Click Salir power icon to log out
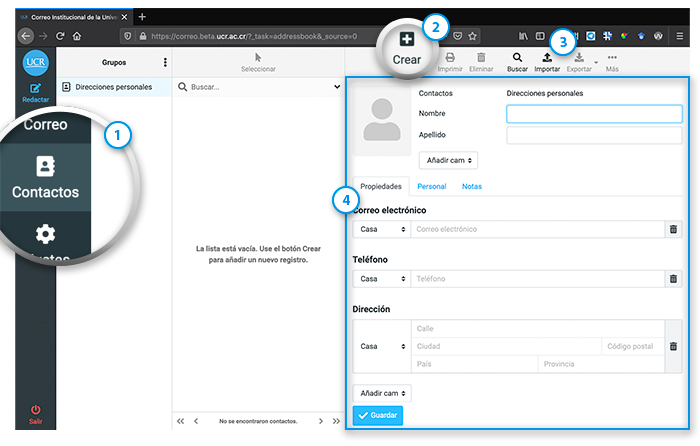Screen dimensions: 700x446 coord(36,414)
